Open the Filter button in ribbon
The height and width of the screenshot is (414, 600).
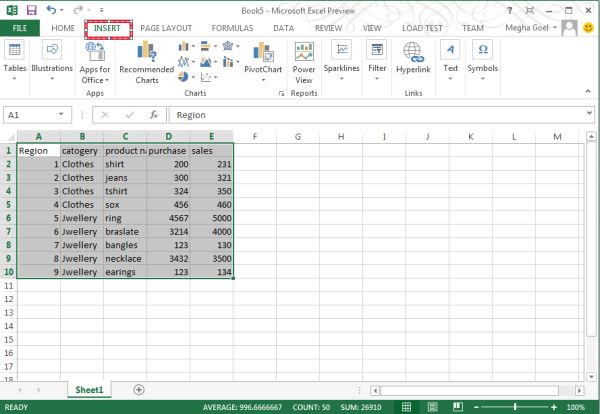click(377, 60)
